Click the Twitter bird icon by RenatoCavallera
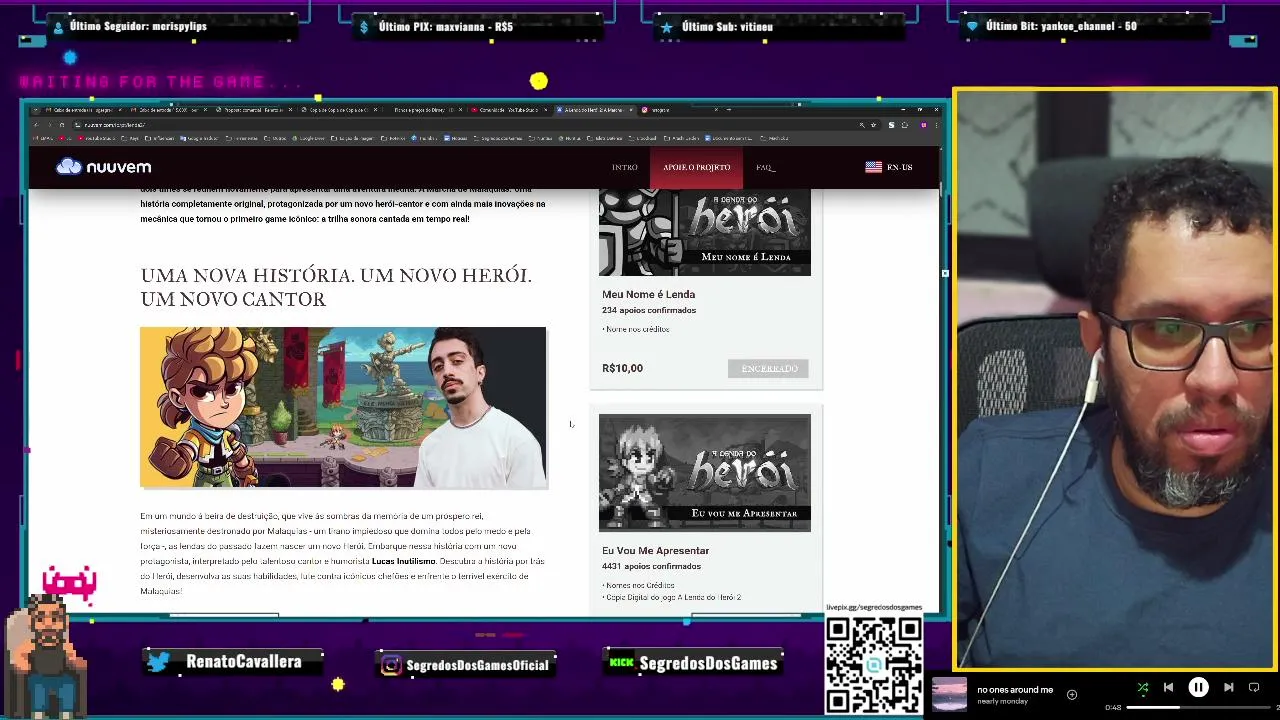The image size is (1280, 720). [158, 661]
